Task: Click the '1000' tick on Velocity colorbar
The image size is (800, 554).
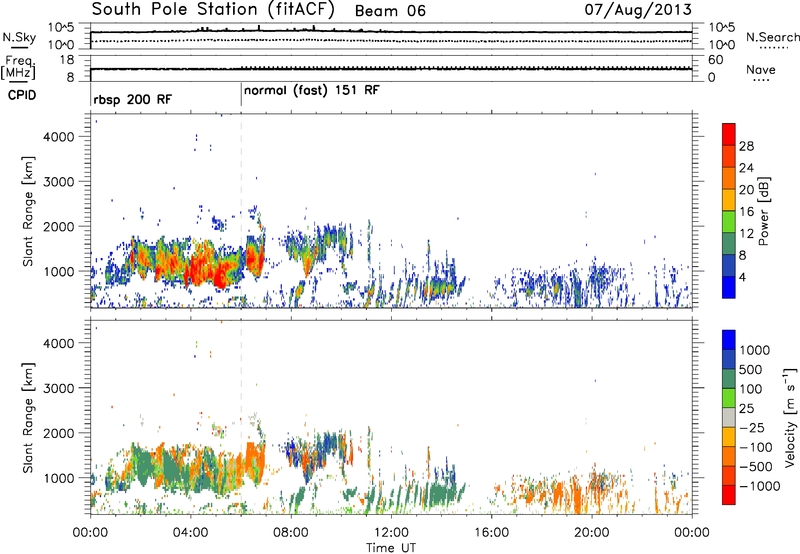Action: pyautogui.click(x=755, y=350)
